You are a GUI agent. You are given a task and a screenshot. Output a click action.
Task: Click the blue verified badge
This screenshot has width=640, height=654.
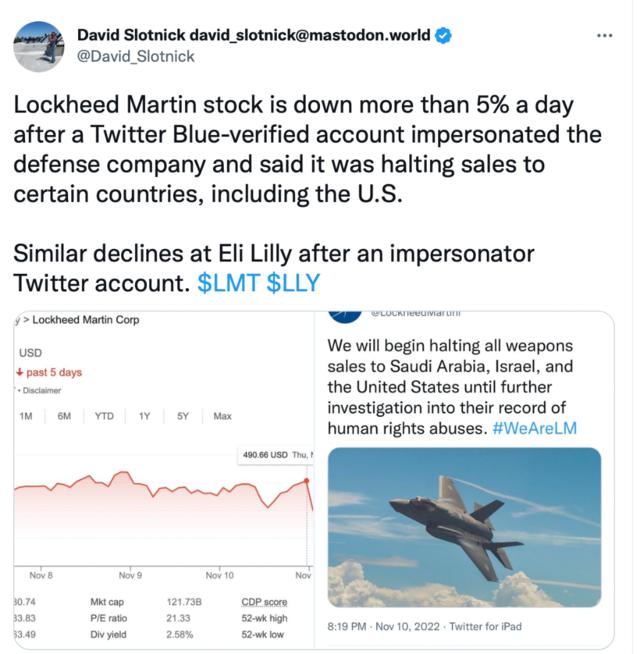tap(443, 36)
